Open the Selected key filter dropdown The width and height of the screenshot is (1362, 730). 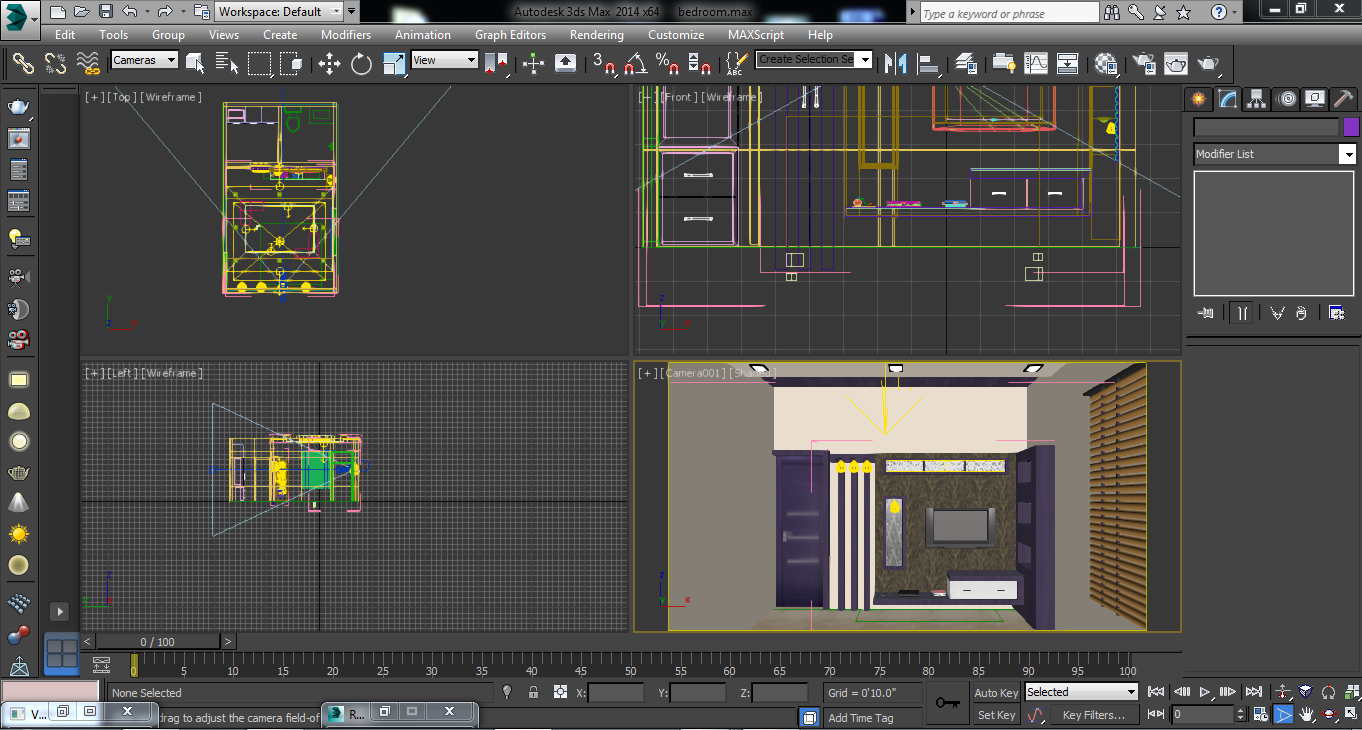[1081, 692]
